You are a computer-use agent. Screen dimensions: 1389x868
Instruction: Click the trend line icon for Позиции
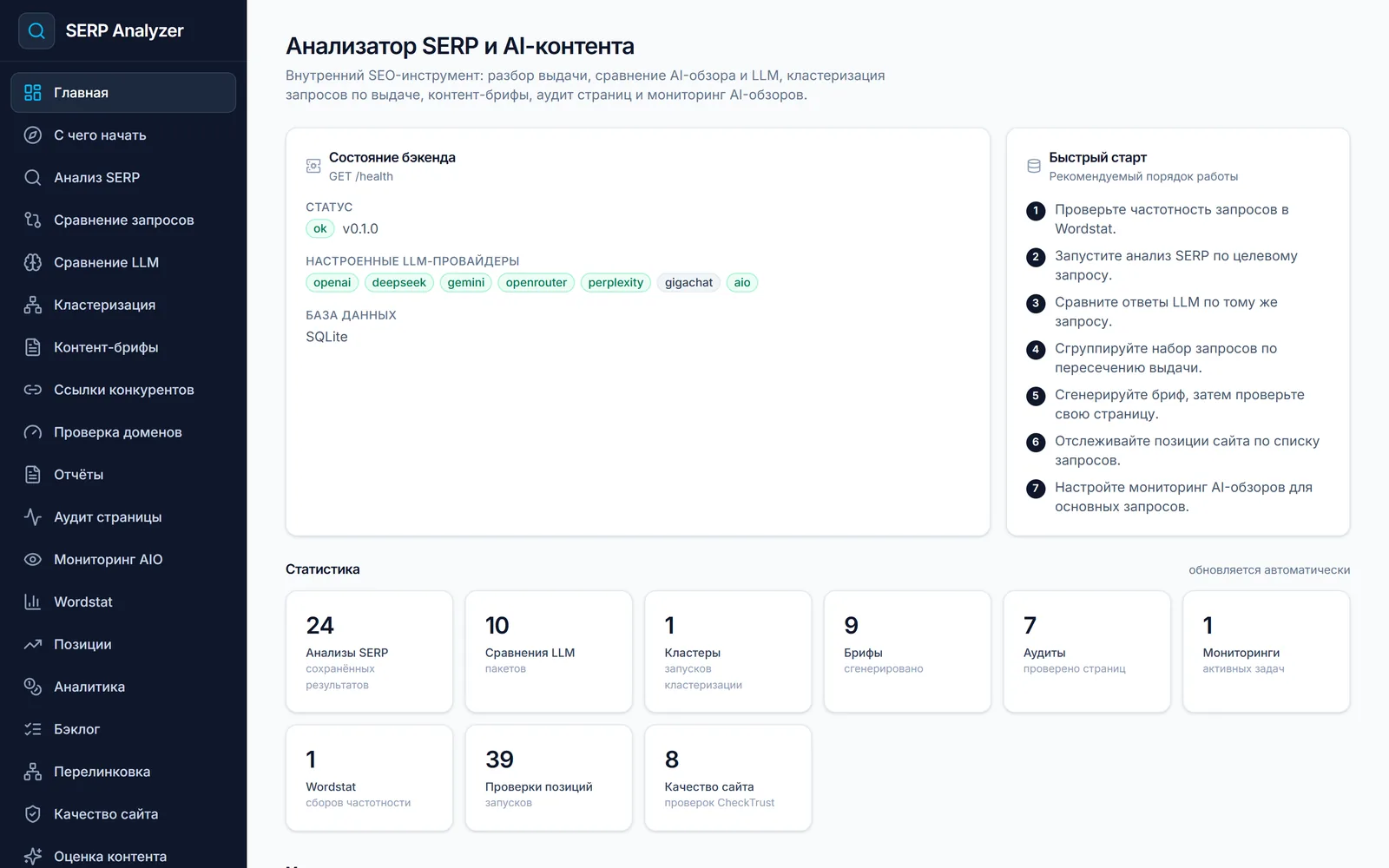[33, 645]
